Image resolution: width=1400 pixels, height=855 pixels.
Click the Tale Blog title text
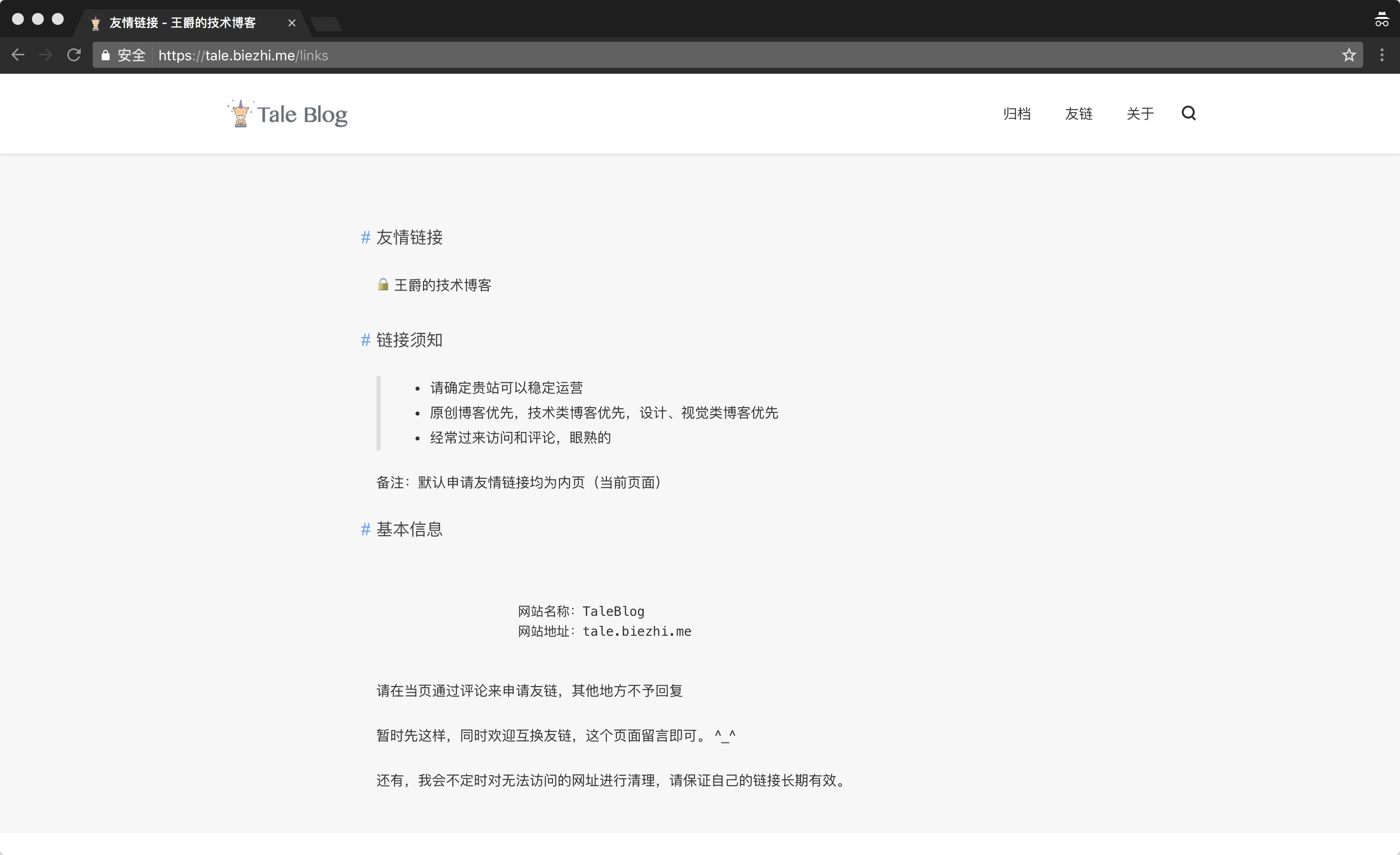(302, 115)
